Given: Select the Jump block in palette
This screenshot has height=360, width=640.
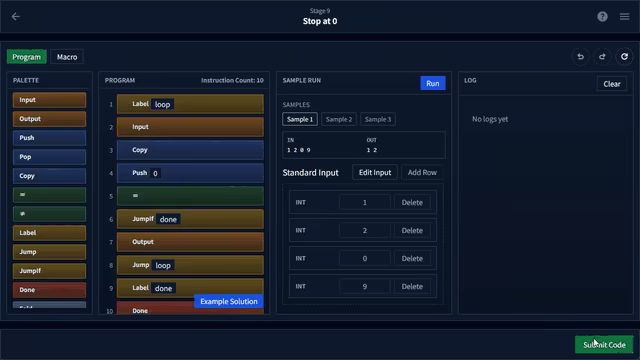Looking at the screenshot, I should (x=49, y=252).
